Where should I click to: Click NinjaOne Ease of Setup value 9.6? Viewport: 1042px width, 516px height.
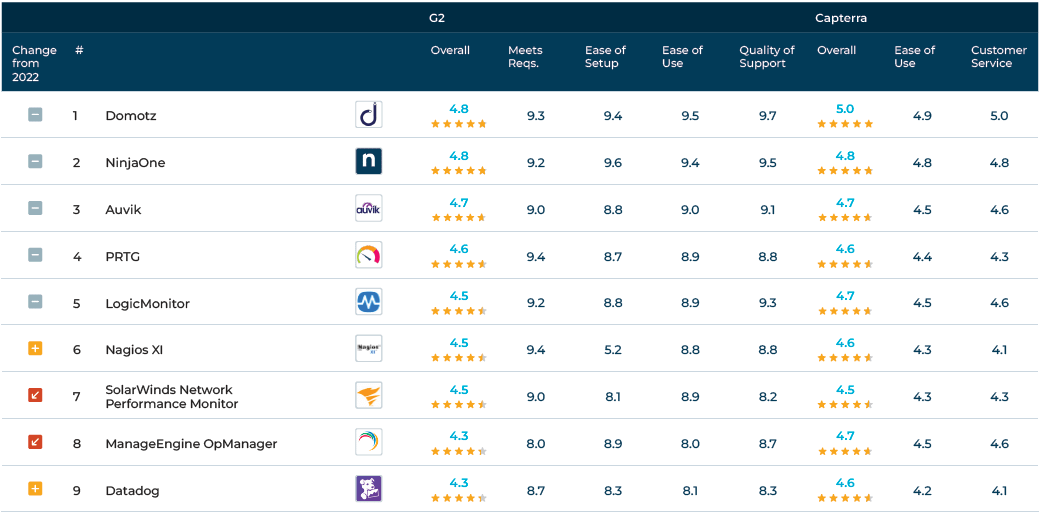pos(613,163)
